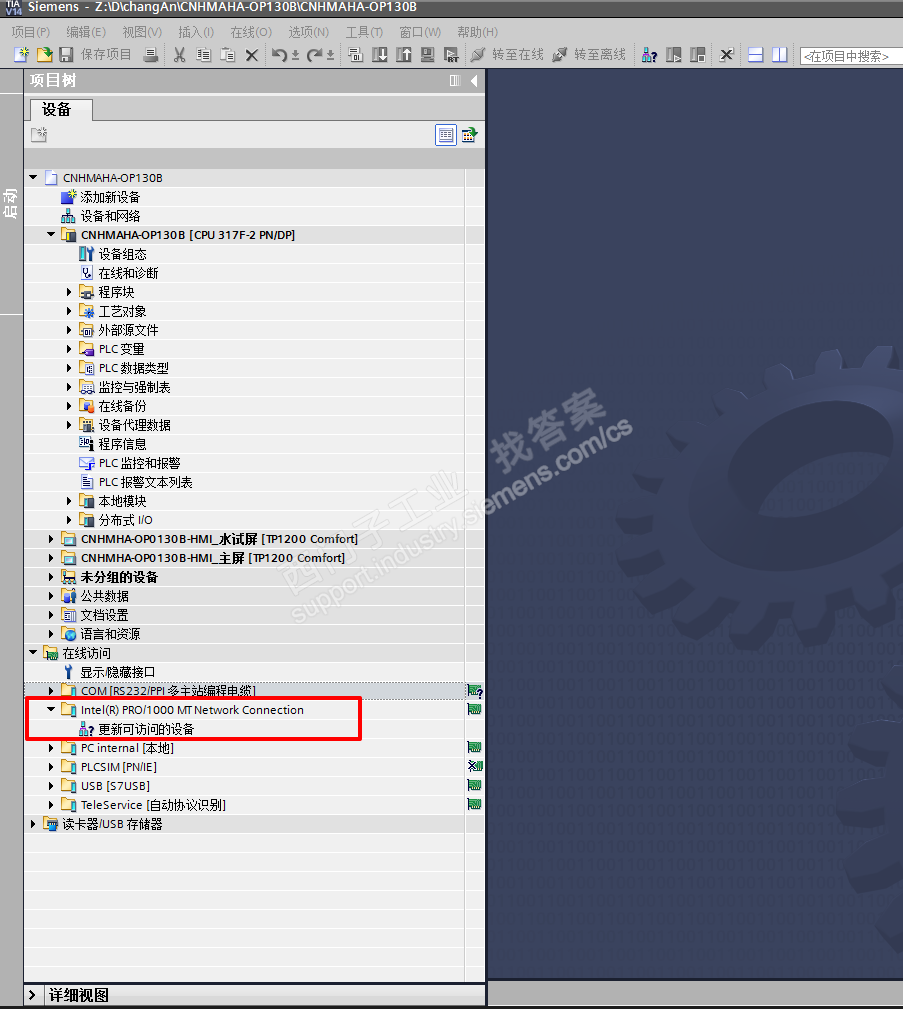Click the Stop CPU icon
The width and height of the screenshot is (903, 1009).
point(697,55)
